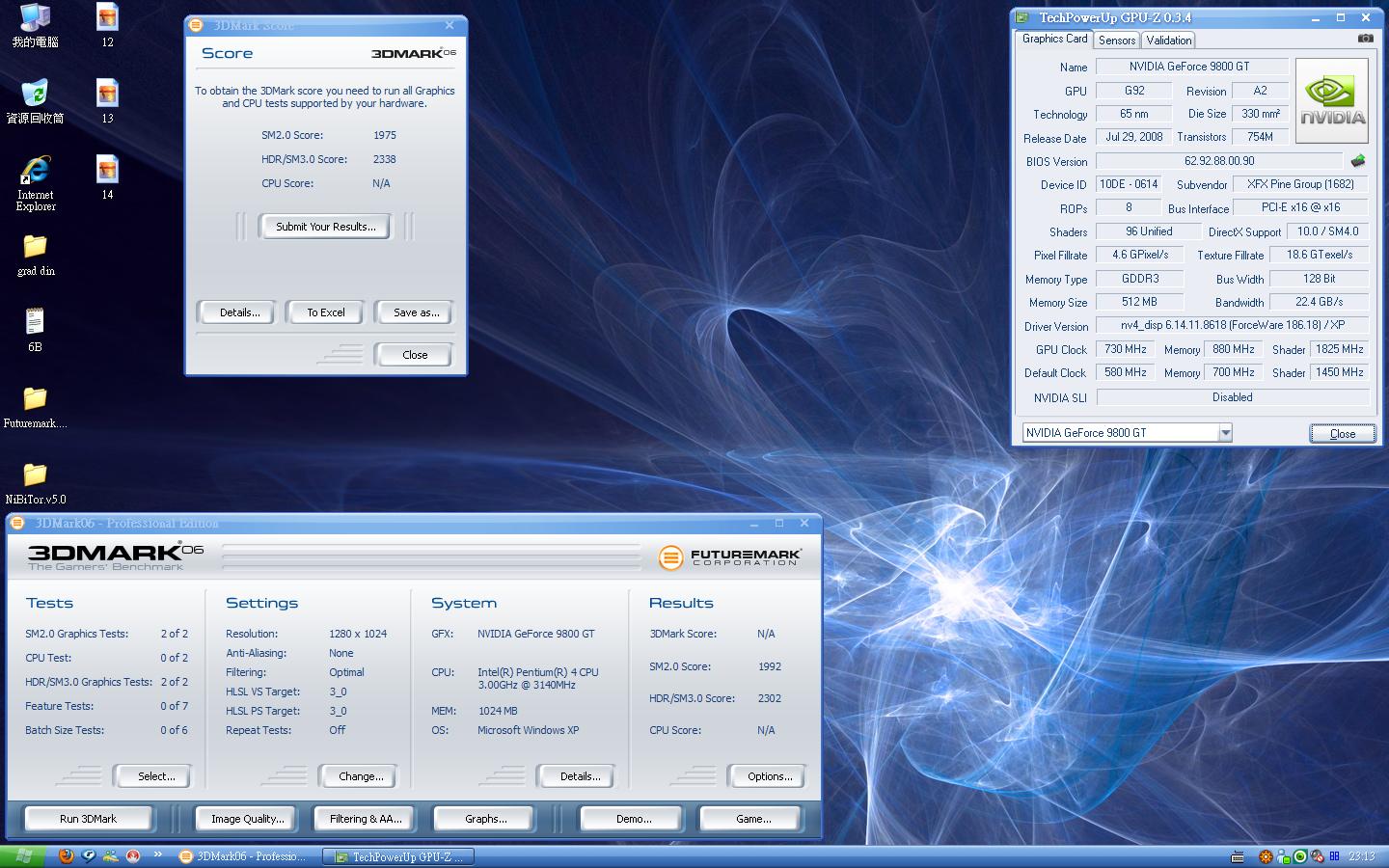Click the Messenger people quick launch icon

(x=111, y=855)
